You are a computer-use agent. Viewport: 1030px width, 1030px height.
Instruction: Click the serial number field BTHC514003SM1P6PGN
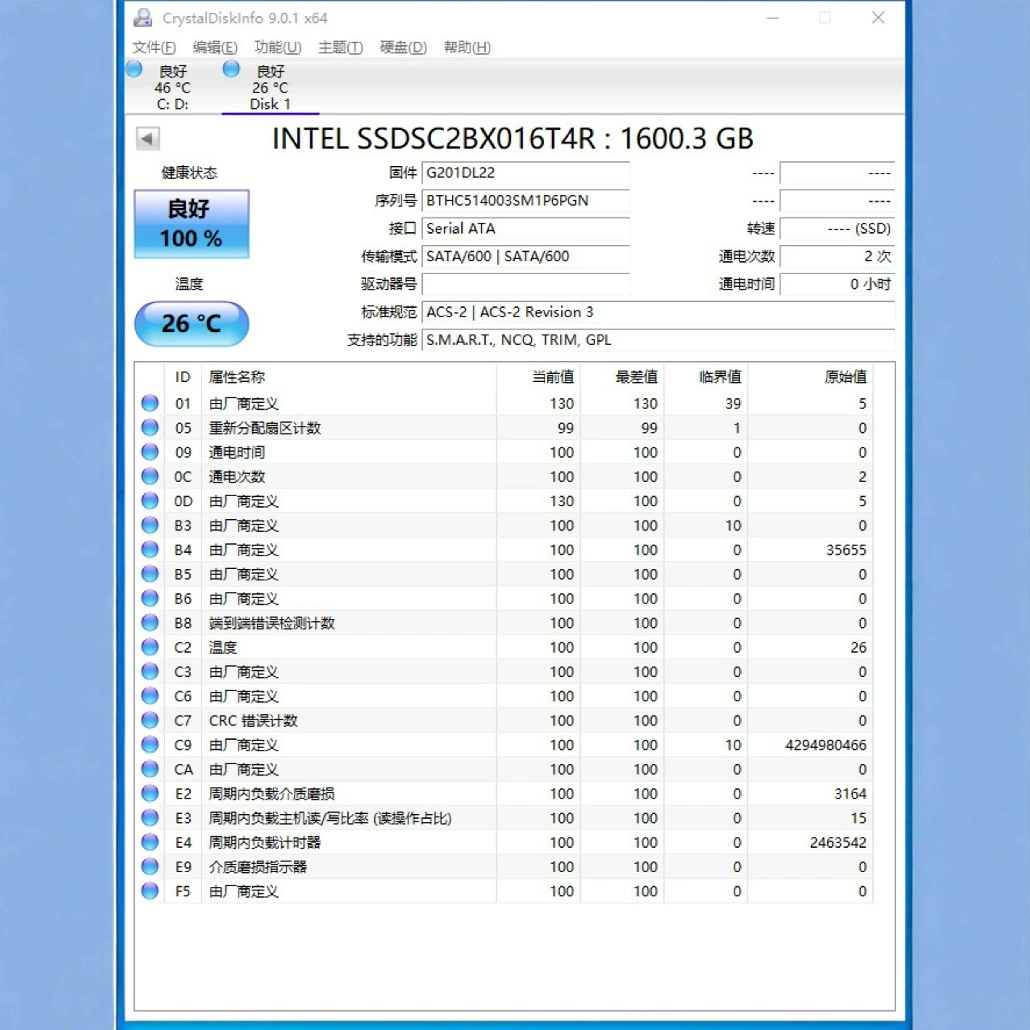click(x=526, y=200)
